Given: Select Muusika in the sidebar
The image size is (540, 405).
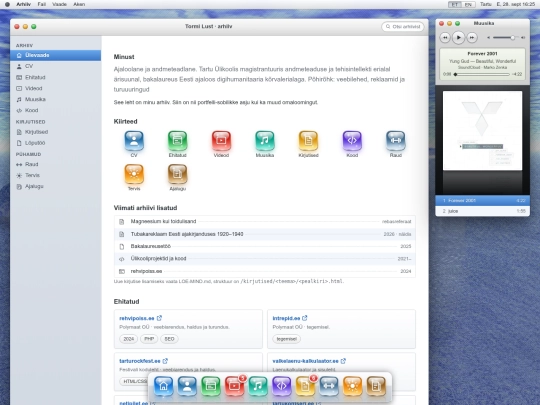Looking at the screenshot, I should tap(55, 99).
